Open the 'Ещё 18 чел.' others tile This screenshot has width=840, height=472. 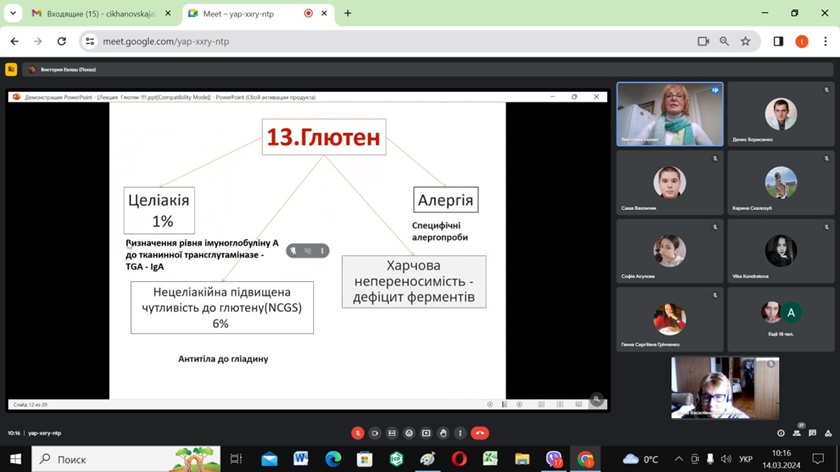click(781, 319)
